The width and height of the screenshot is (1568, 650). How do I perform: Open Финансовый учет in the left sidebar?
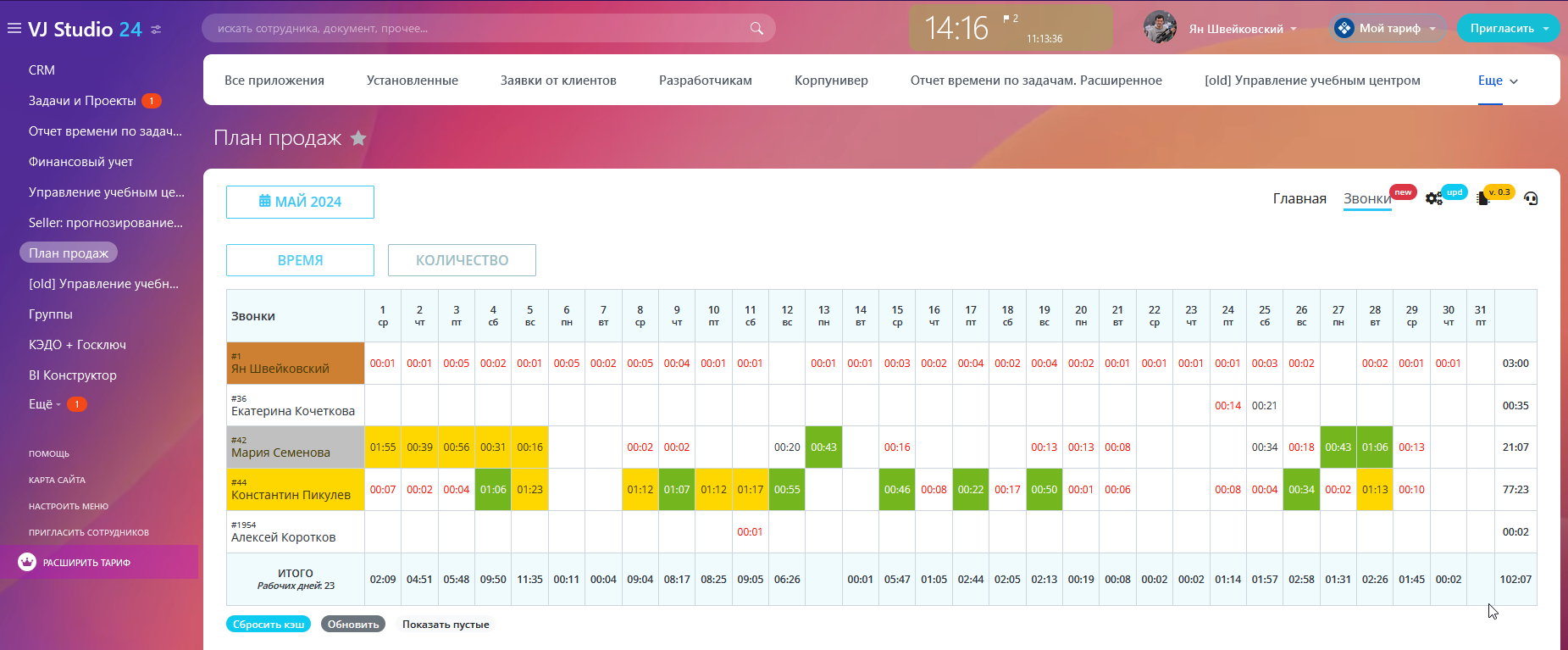click(x=80, y=162)
